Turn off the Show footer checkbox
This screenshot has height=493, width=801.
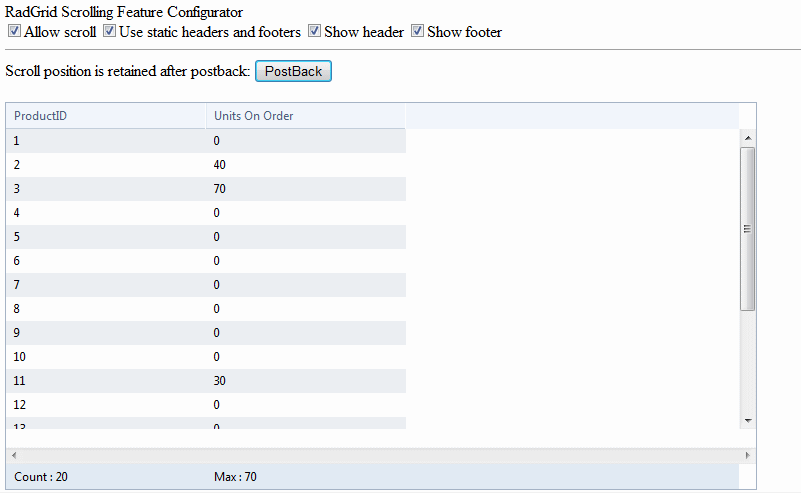pos(418,32)
